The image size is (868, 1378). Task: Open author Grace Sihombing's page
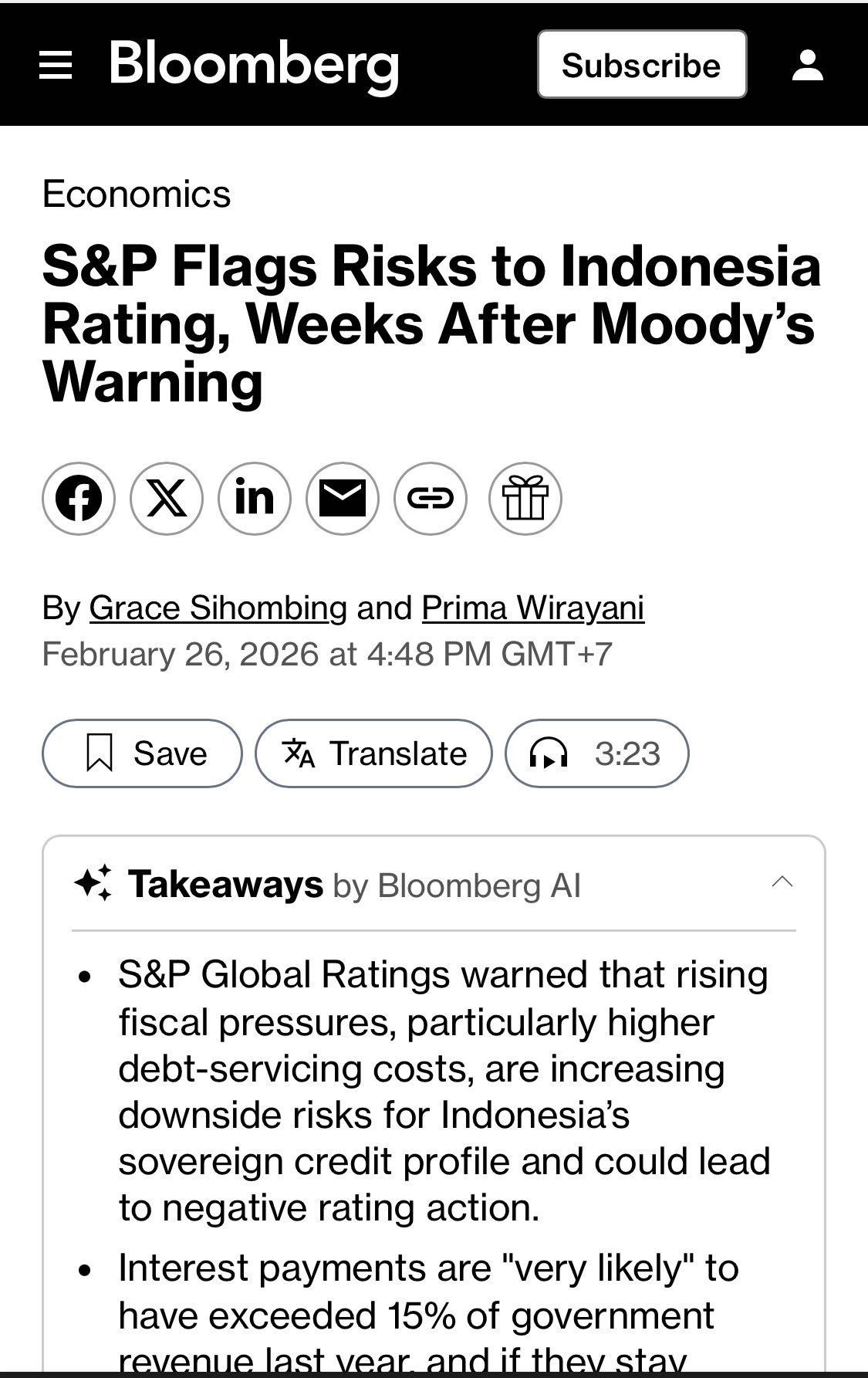tap(218, 608)
